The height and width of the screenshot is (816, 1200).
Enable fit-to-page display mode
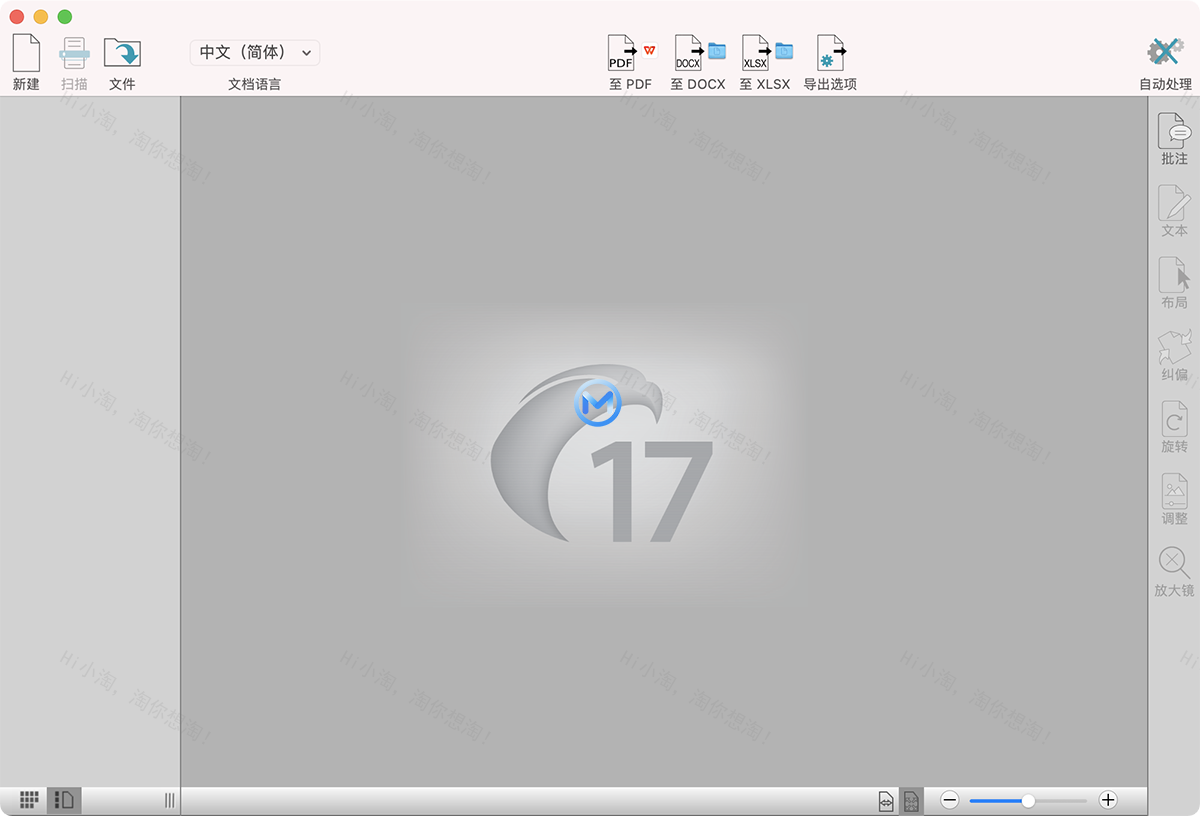tap(912, 800)
